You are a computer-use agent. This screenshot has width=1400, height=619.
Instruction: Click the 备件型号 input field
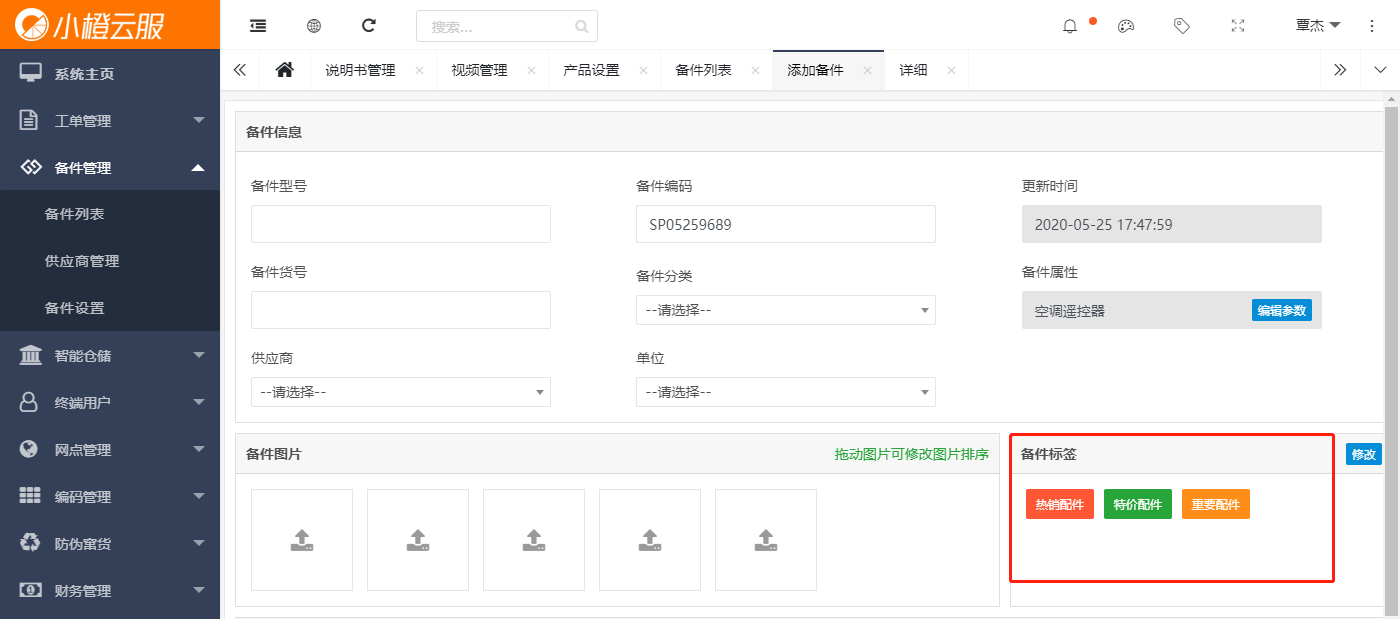[400, 224]
